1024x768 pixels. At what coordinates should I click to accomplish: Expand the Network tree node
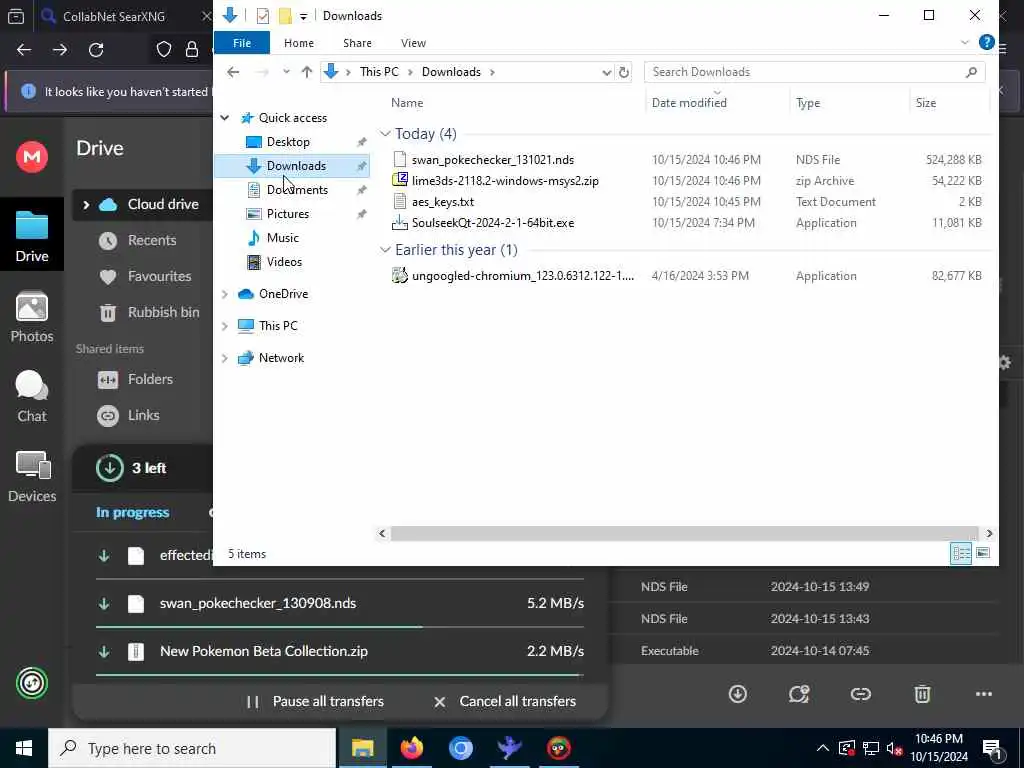point(225,358)
